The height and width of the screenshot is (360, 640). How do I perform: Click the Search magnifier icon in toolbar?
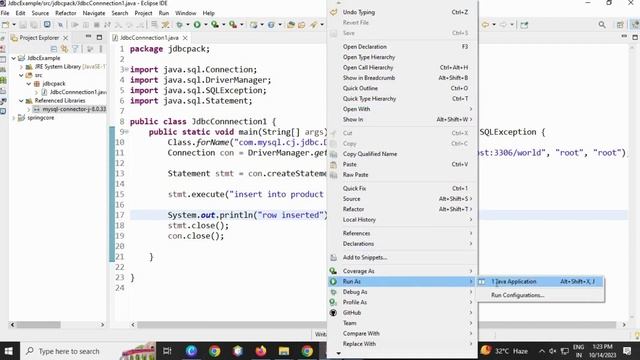pos(602,25)
